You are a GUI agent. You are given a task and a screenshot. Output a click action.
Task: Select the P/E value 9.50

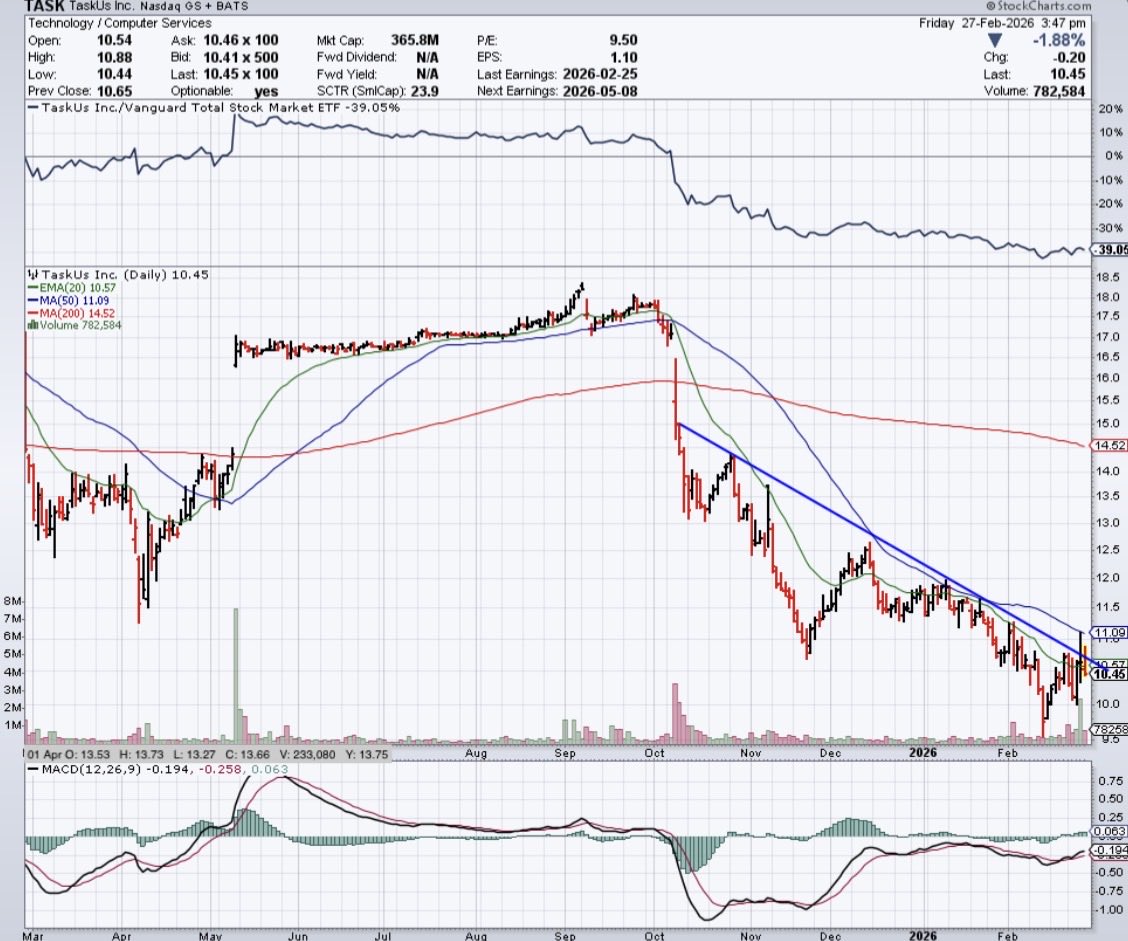[x=623, y=40]
